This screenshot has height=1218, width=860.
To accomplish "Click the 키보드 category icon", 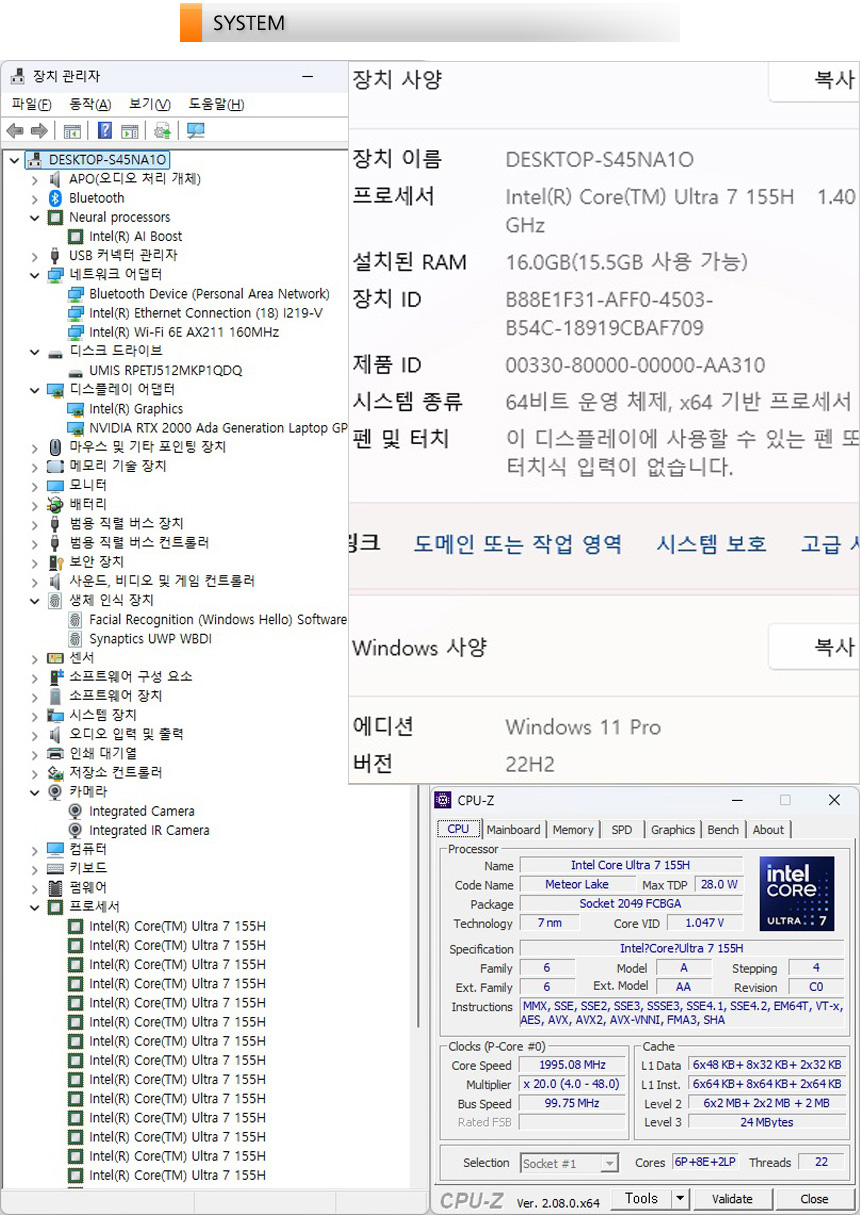I will [x=56, y=868].
